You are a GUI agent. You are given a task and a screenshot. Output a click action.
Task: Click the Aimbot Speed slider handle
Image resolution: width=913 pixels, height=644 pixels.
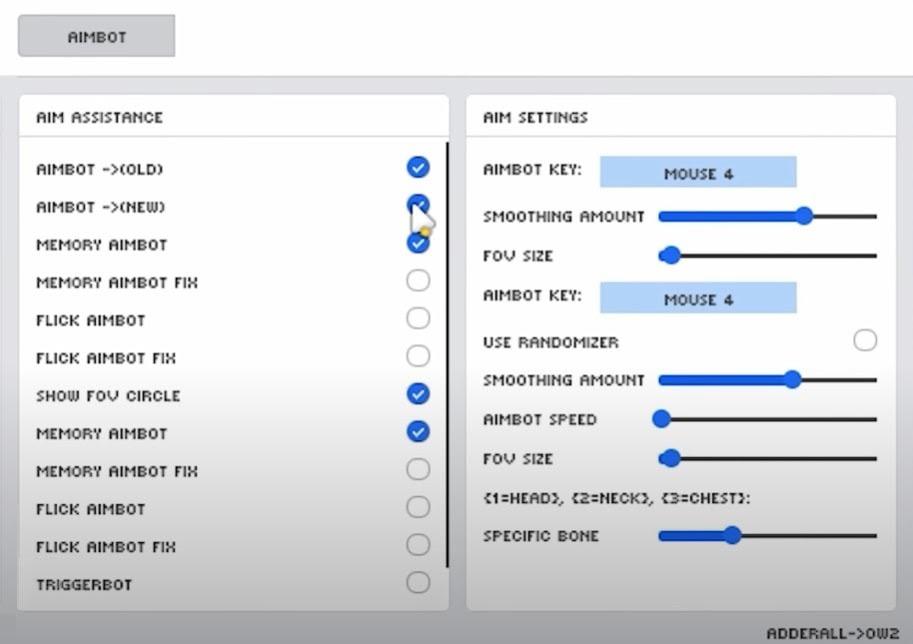[x=661, y=419]
